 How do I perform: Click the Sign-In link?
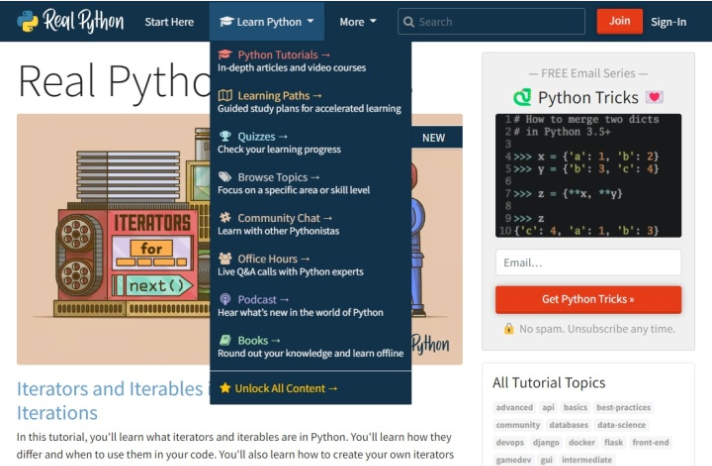(x=668, y=22)
